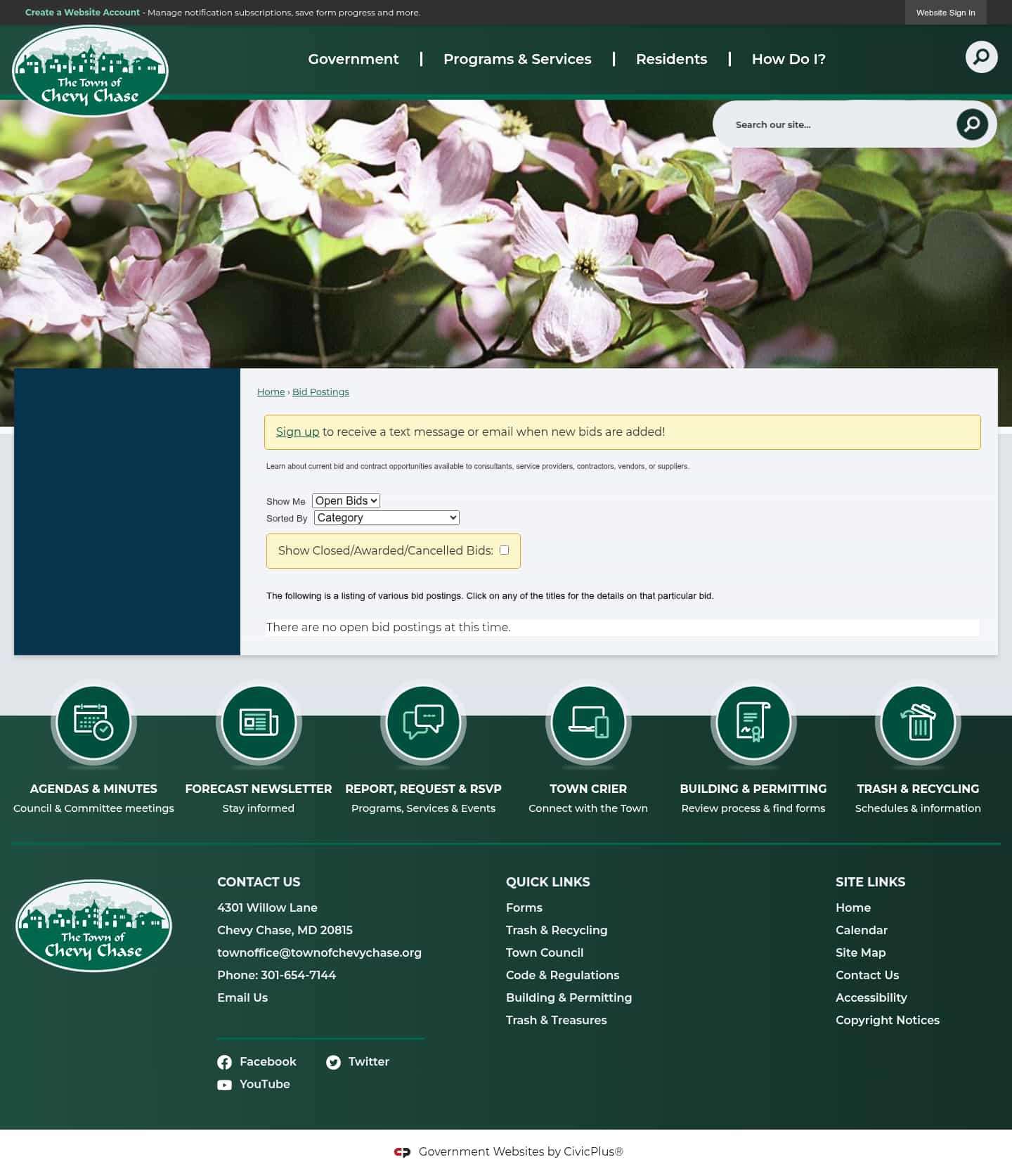The width and height of the screenshot is (1012, 1176).
Task: Click the Facebook text link
Action: 268,1062
